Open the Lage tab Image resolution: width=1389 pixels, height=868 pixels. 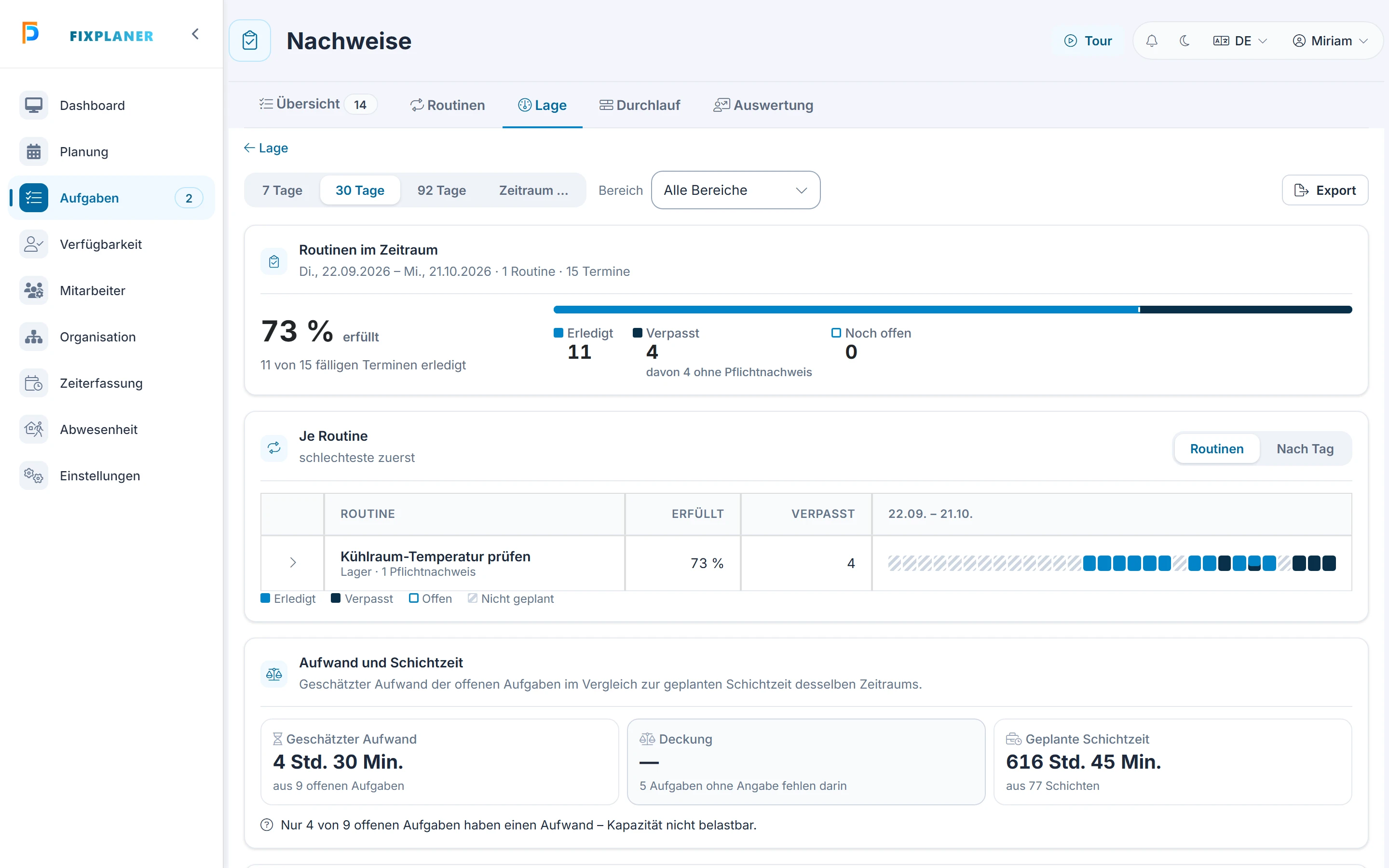pos(543,105)
